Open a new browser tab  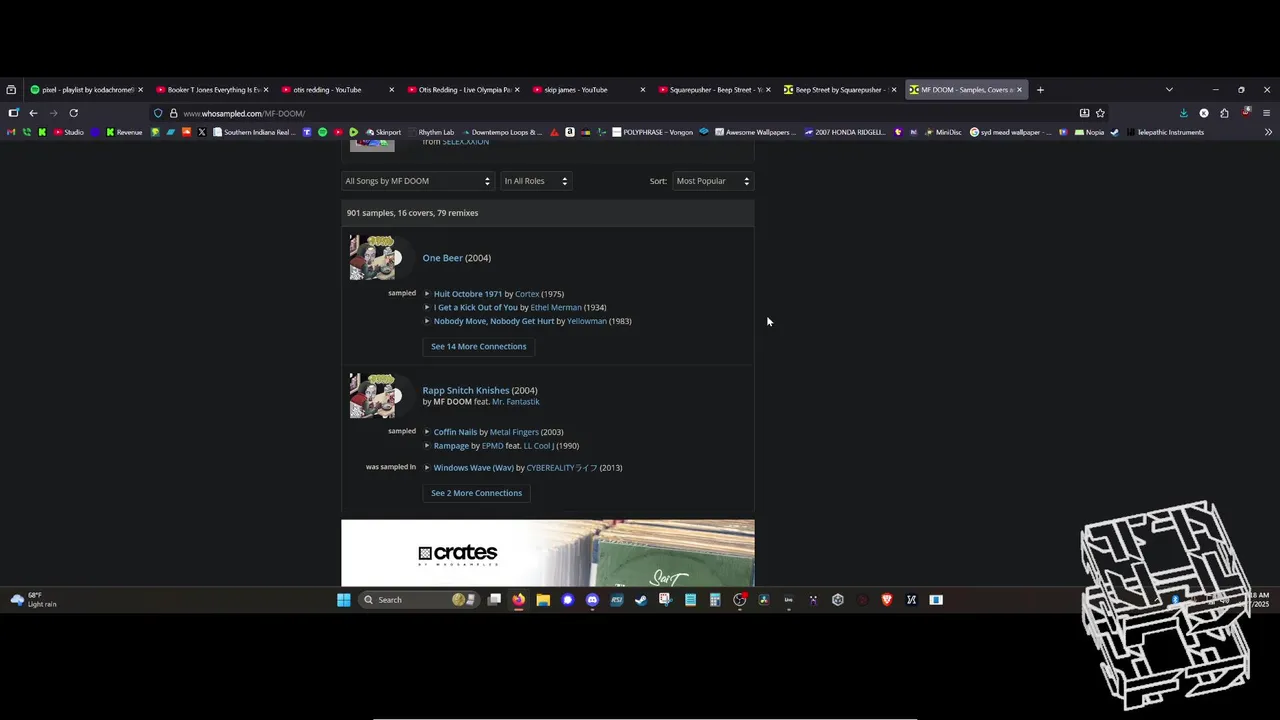point(1040,90)
